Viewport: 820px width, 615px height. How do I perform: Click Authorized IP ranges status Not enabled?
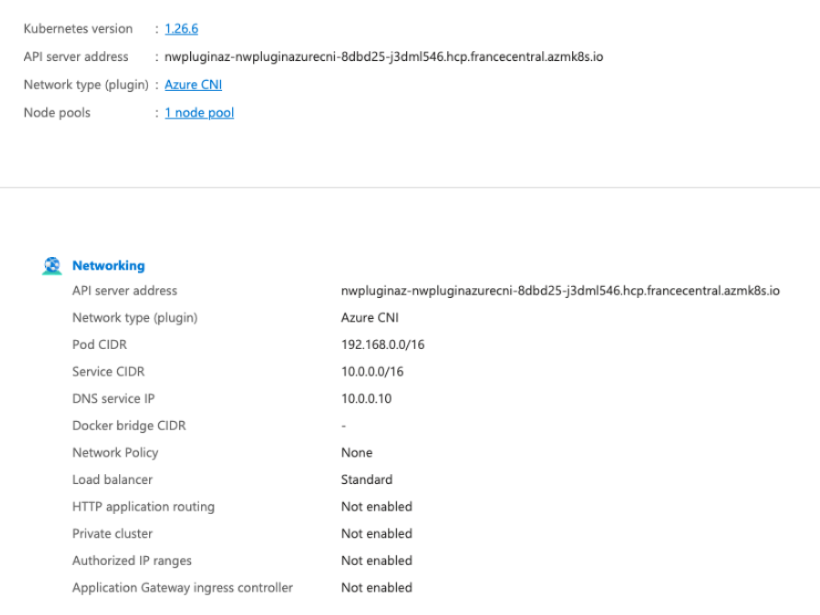coord(376,560)
